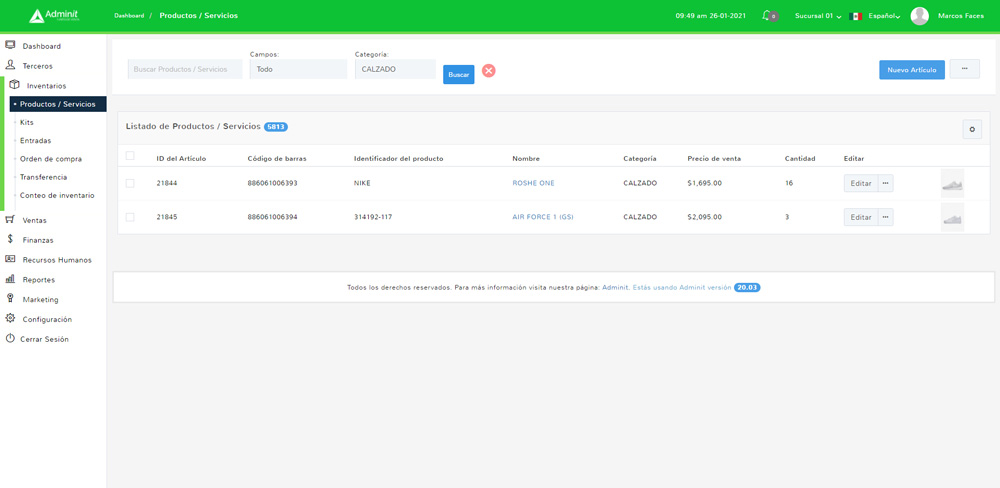Click the Finanzas dollar icon
1000x488 pixels.
[x=10, y=240]
